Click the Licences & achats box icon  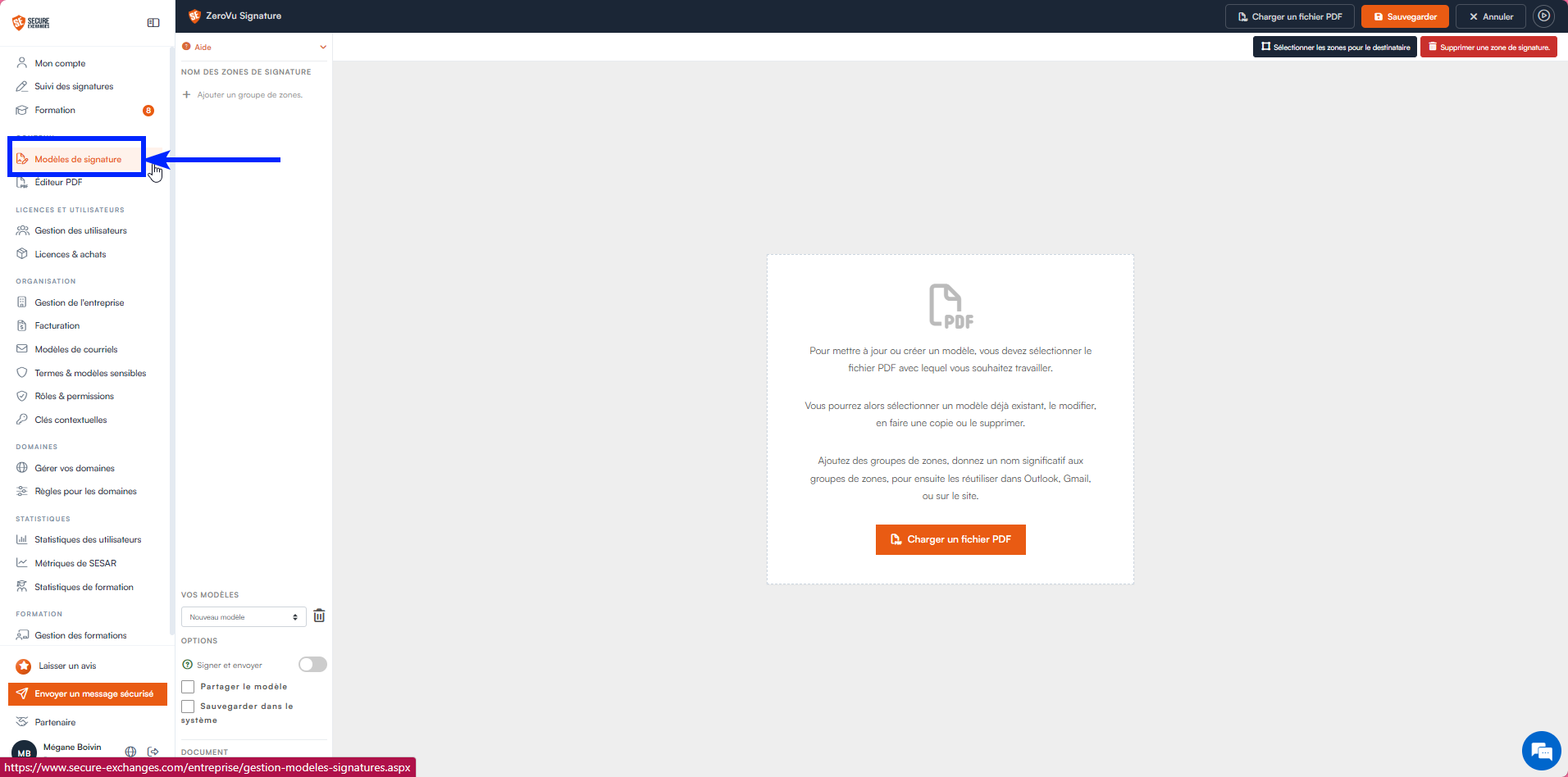(22, 254)
